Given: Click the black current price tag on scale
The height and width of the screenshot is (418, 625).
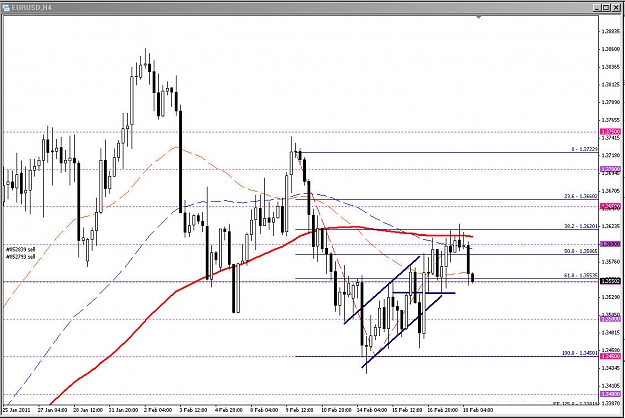Looking at the screenshot, I should point(611,281).
